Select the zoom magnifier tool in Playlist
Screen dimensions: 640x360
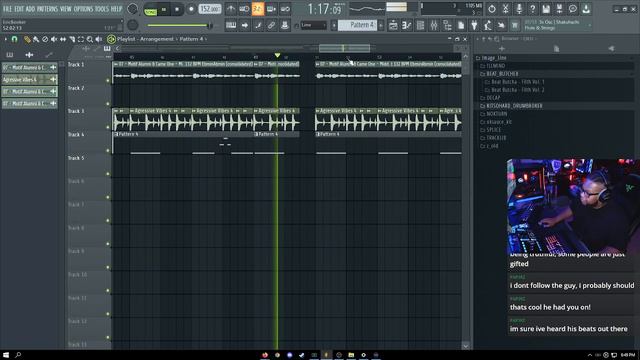point(90,39)
